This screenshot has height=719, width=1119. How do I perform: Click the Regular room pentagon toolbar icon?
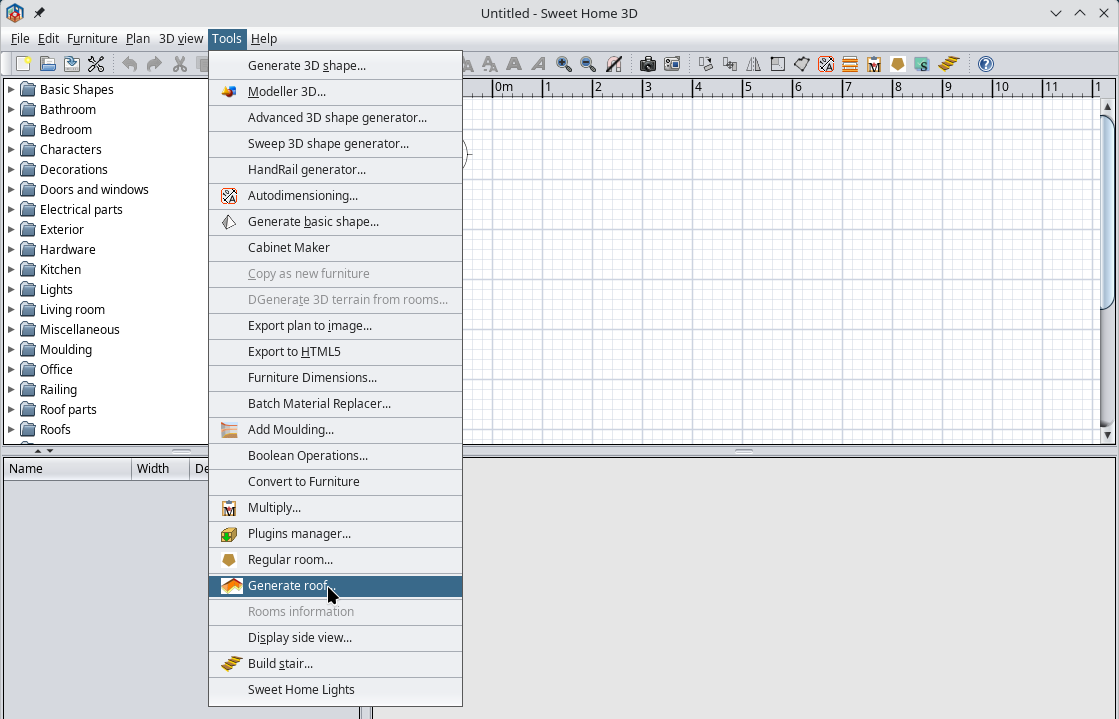tap(898, 64)
